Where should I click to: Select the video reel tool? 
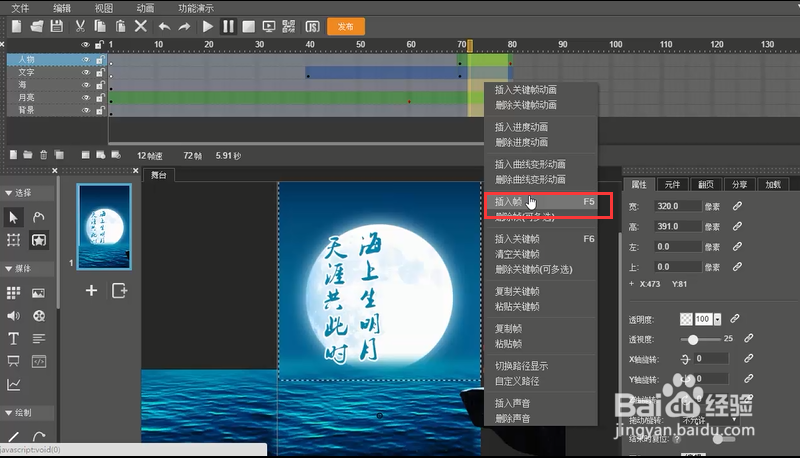click(39, 316)
